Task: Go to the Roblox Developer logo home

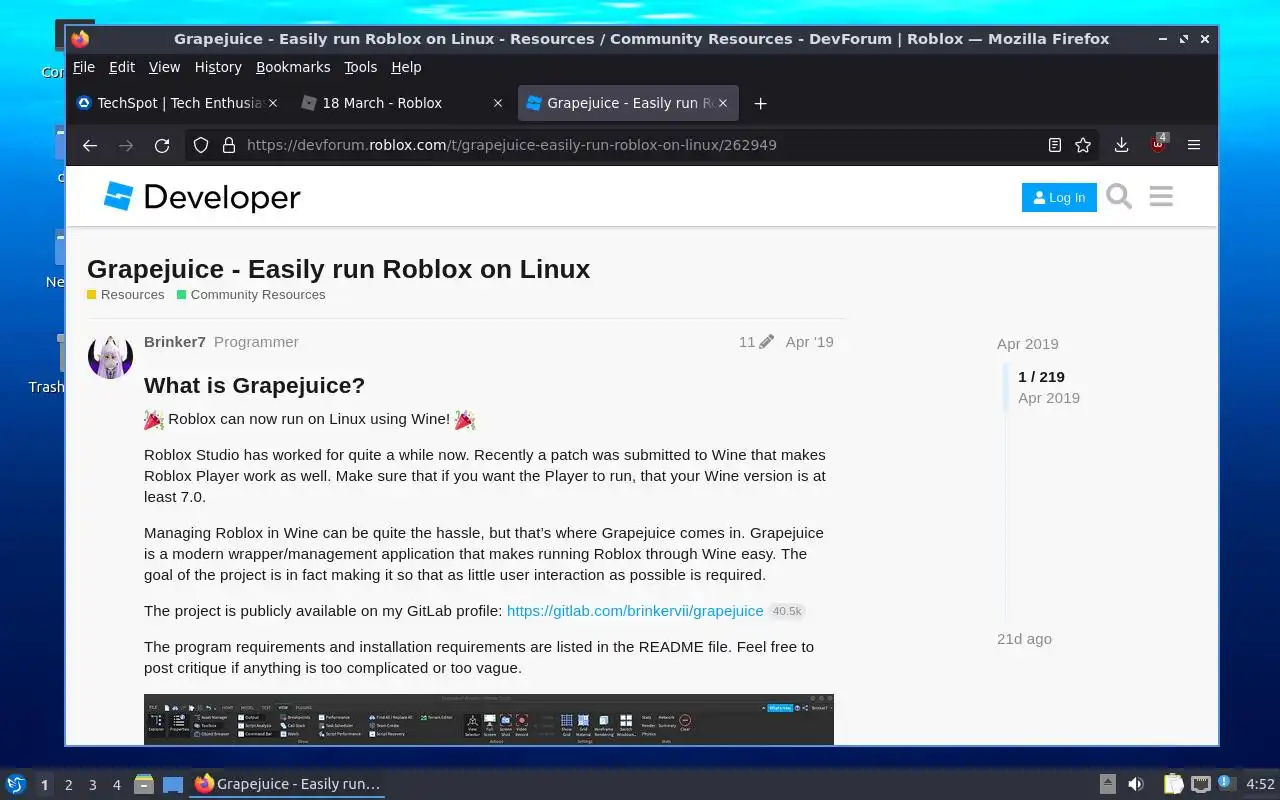Action: click(202, 197)
